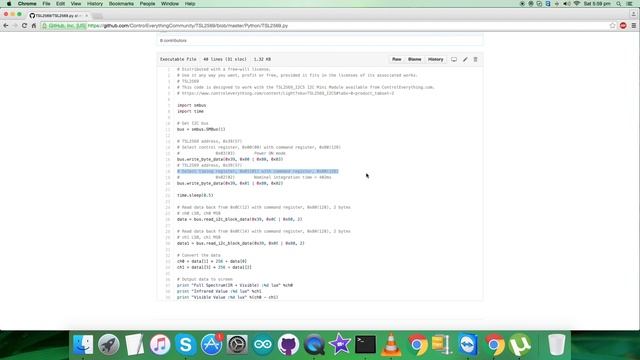Click the pencil edit file icon
The width and height of the screenshot is (640, 360).
[x=465, y=60]
